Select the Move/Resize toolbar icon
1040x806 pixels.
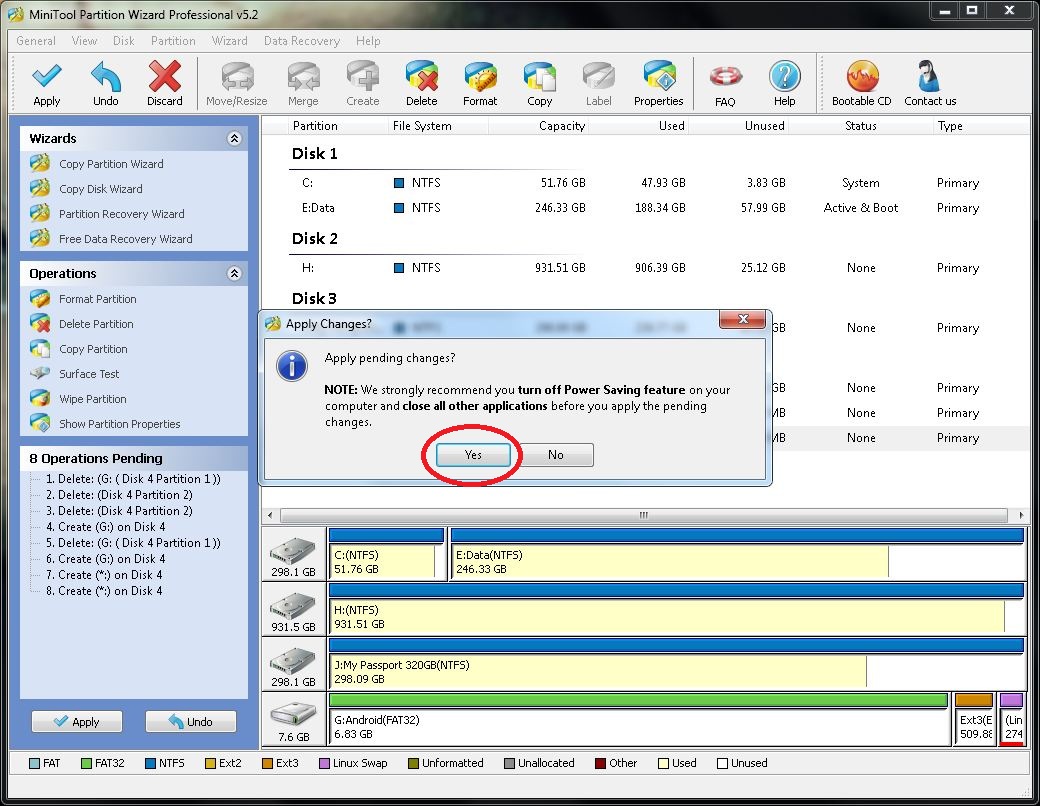pyautogui.click(x=237, y=84)
